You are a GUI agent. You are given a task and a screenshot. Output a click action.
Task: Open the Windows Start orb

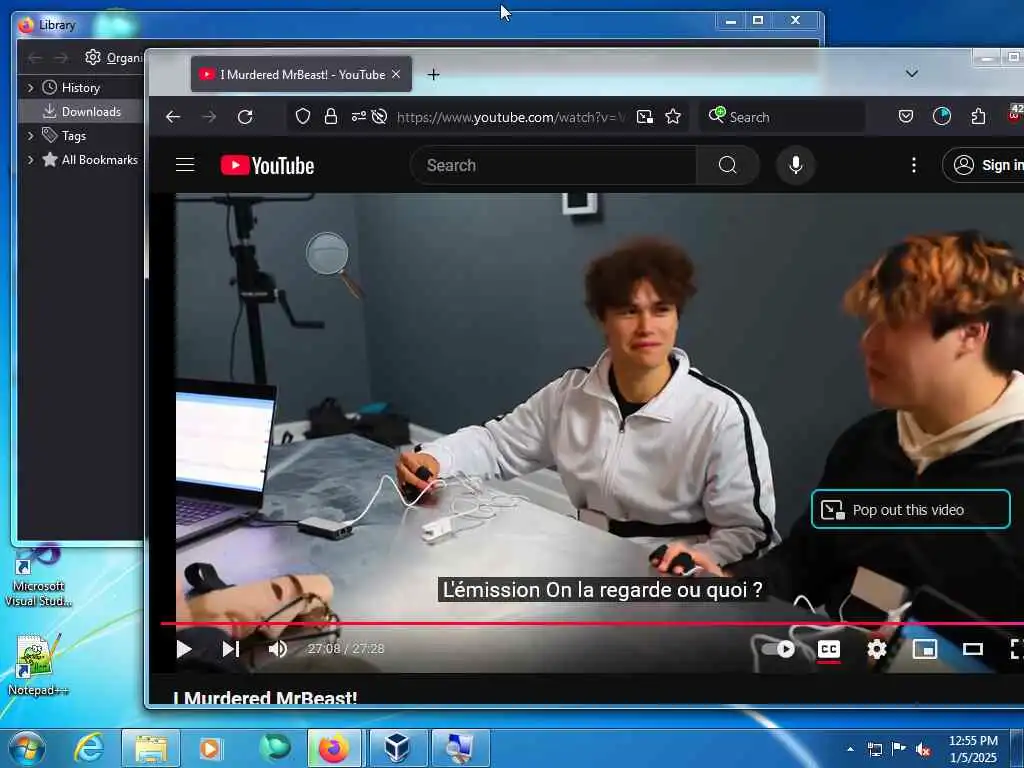click(27, 748)
